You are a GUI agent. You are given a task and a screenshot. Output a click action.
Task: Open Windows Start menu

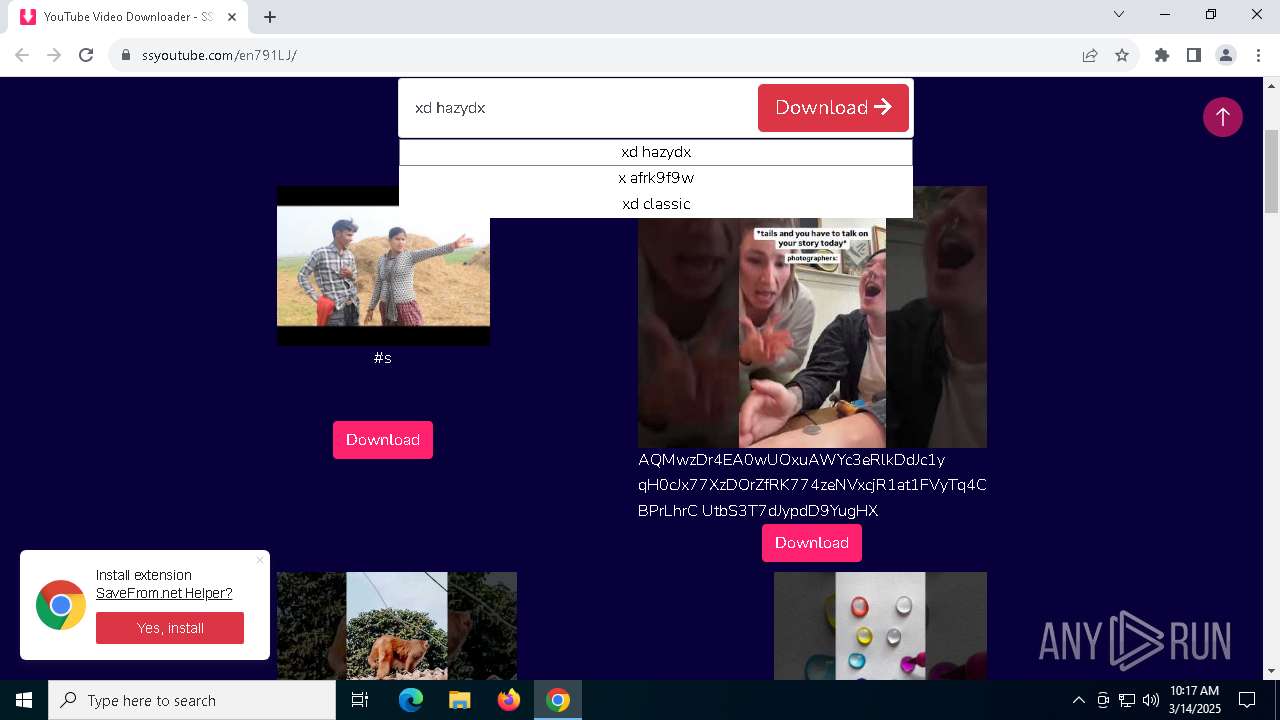pyautogui.click(x=24, y=700)
